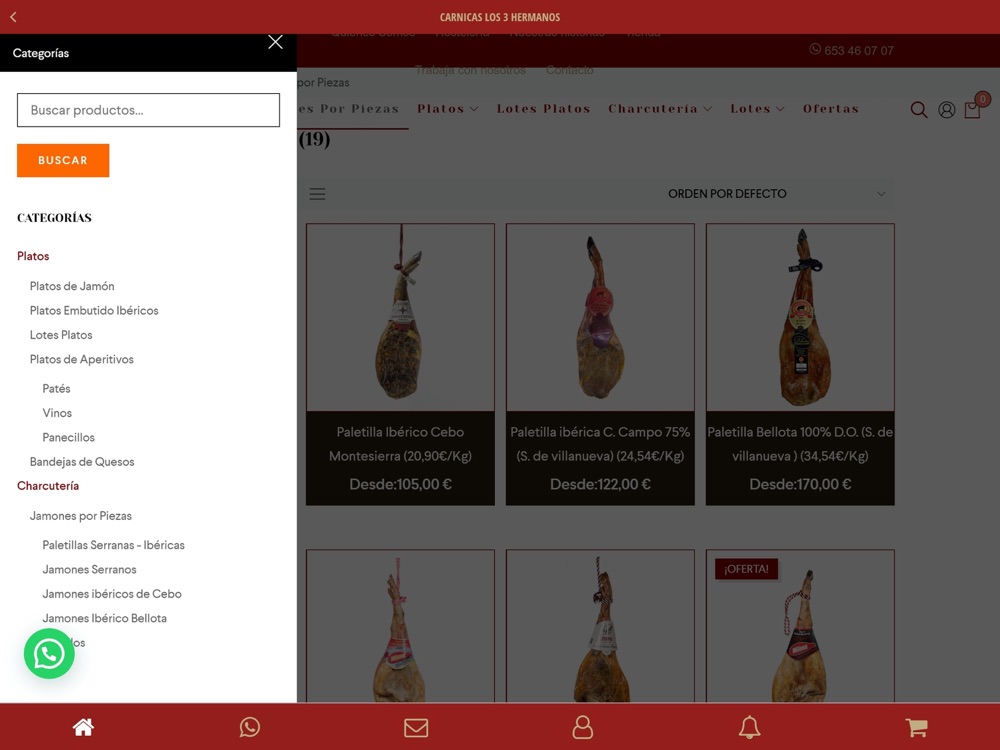Open the user profile icon in bottom bar

[x=582, y=727]
